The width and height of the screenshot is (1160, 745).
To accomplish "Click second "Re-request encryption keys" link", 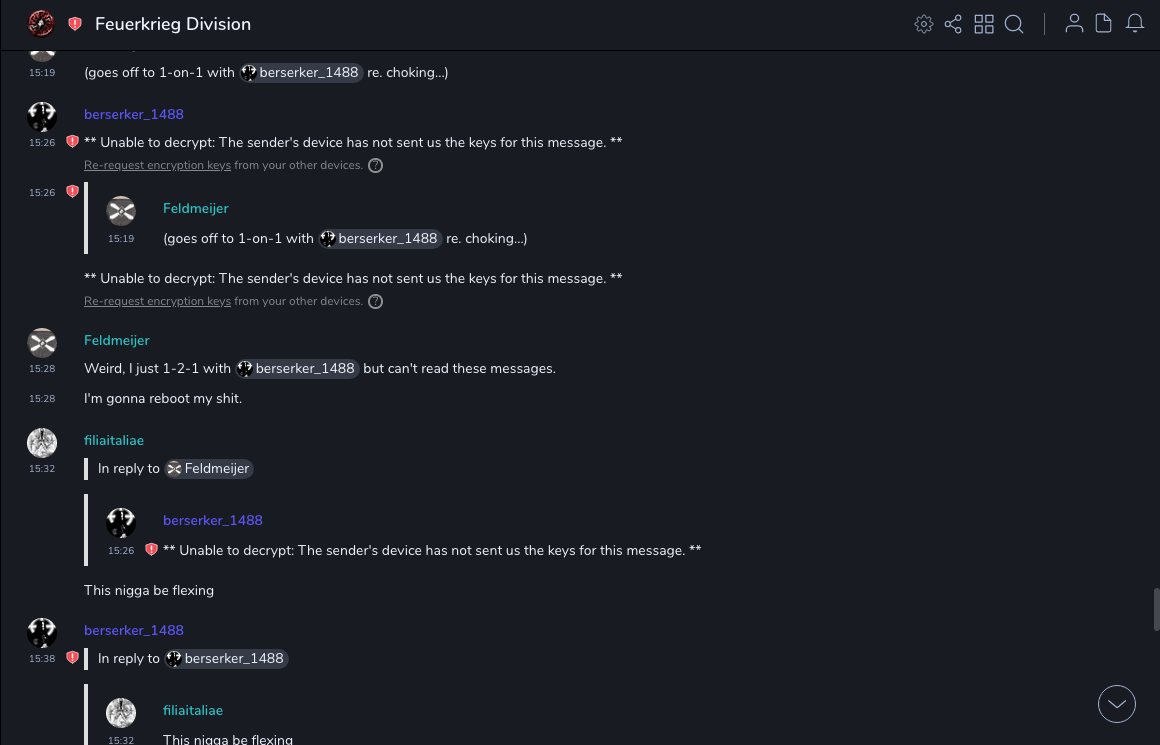I will (157, 302).
